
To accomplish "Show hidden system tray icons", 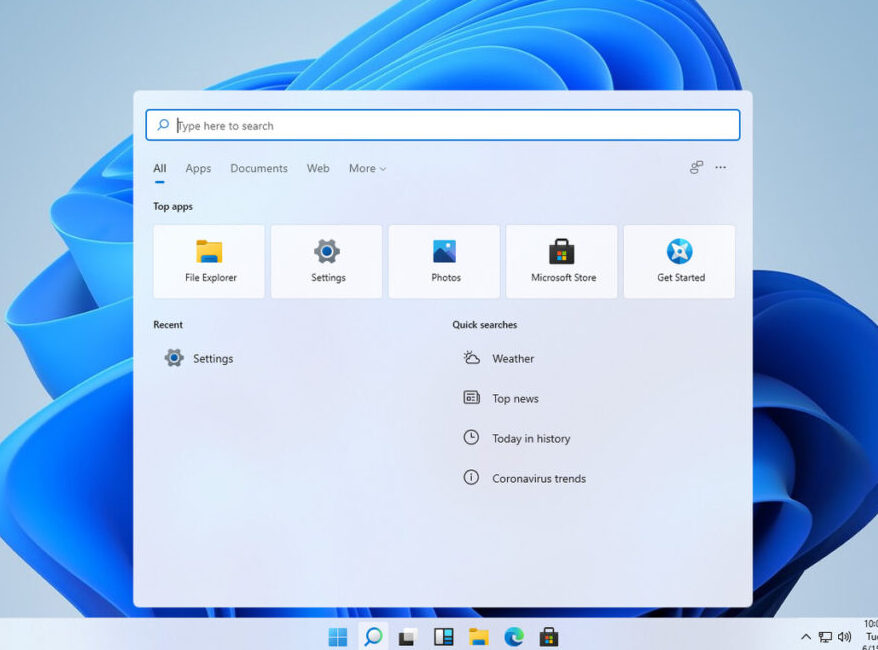I will 806,637.
